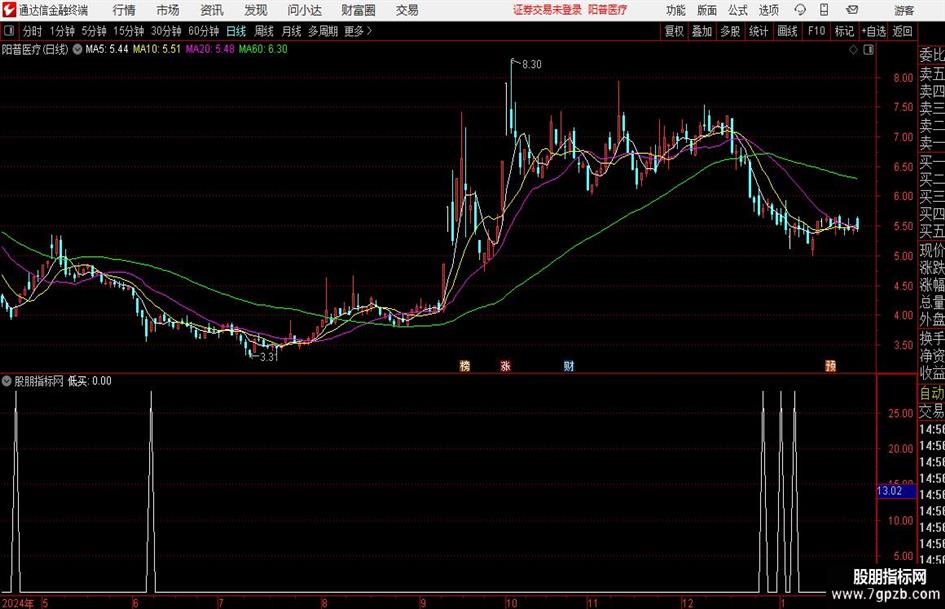
Task: Collapse the 股朋指标网 sub-indicator toggle
Action: (7, 381)
